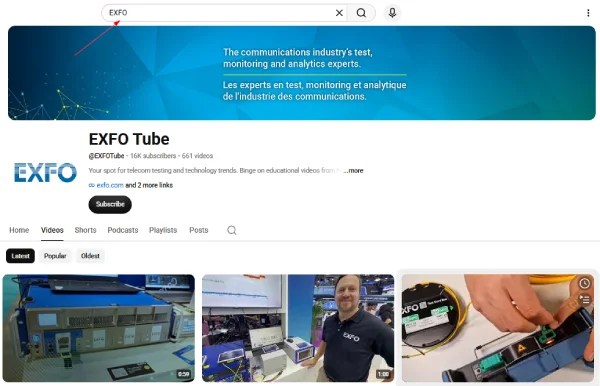Go to the Podcasts tab
The image size is (600, 386).
click(x=123, y=230)
